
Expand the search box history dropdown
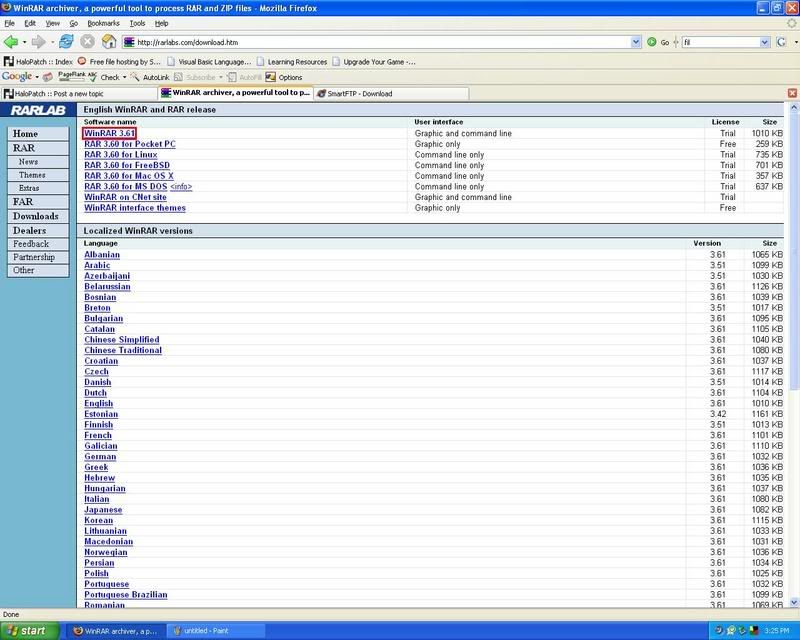764,42
